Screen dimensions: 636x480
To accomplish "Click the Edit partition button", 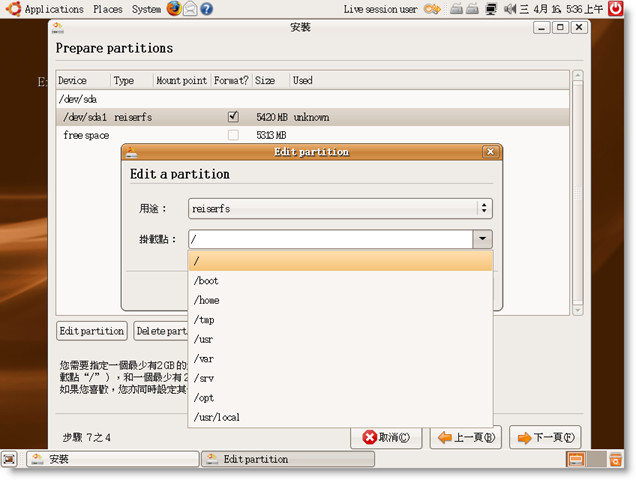I will 92,331.
